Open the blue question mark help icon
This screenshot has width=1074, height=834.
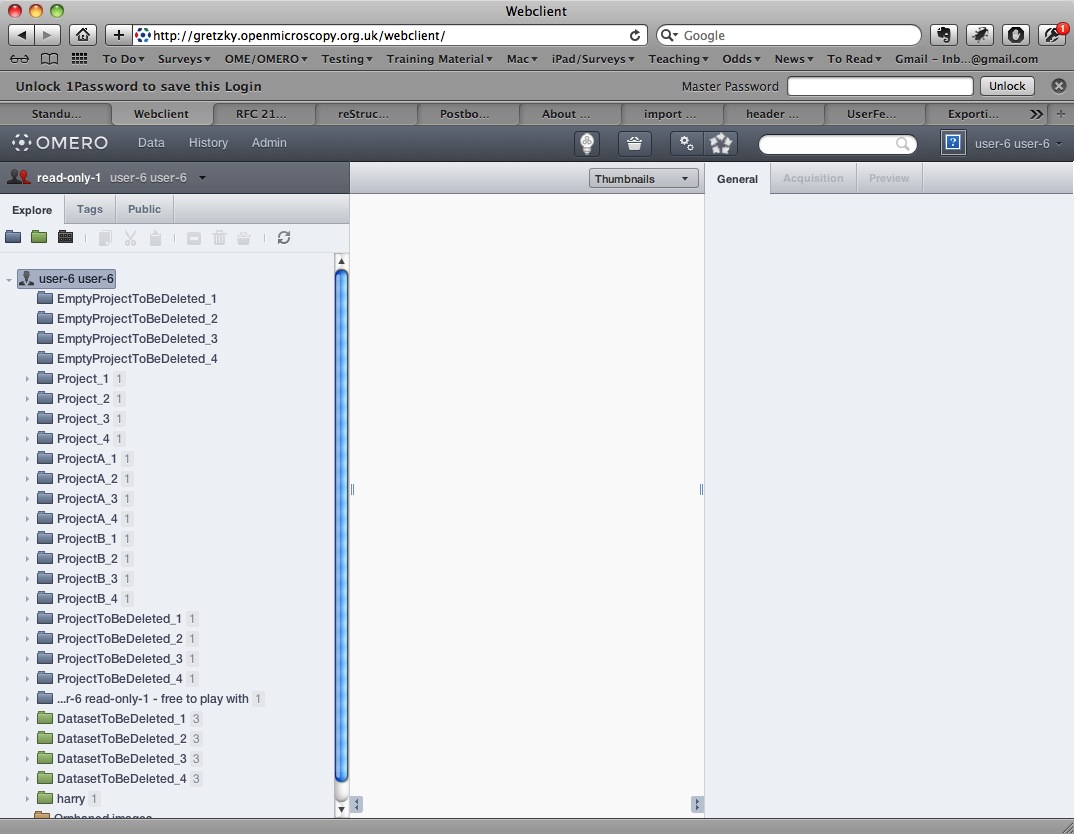coord(953,144)
